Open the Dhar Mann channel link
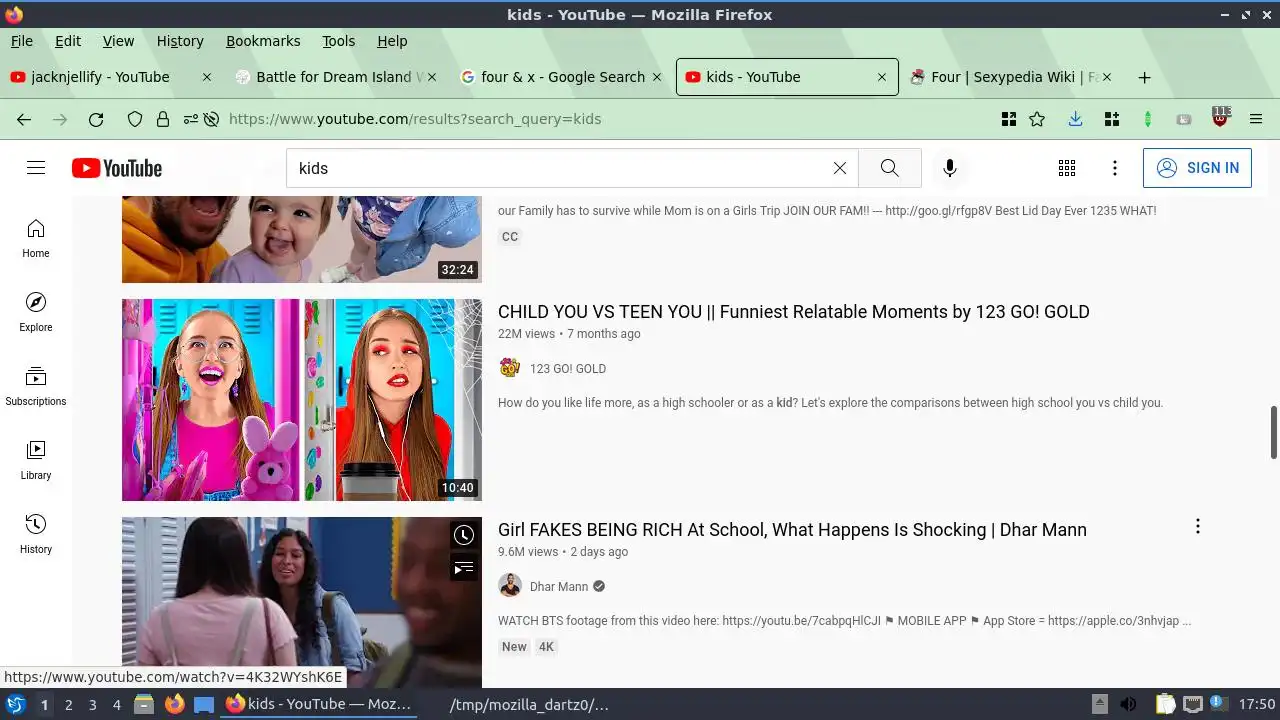This screenshot has height=720, width=1280. tap(559, 587)
